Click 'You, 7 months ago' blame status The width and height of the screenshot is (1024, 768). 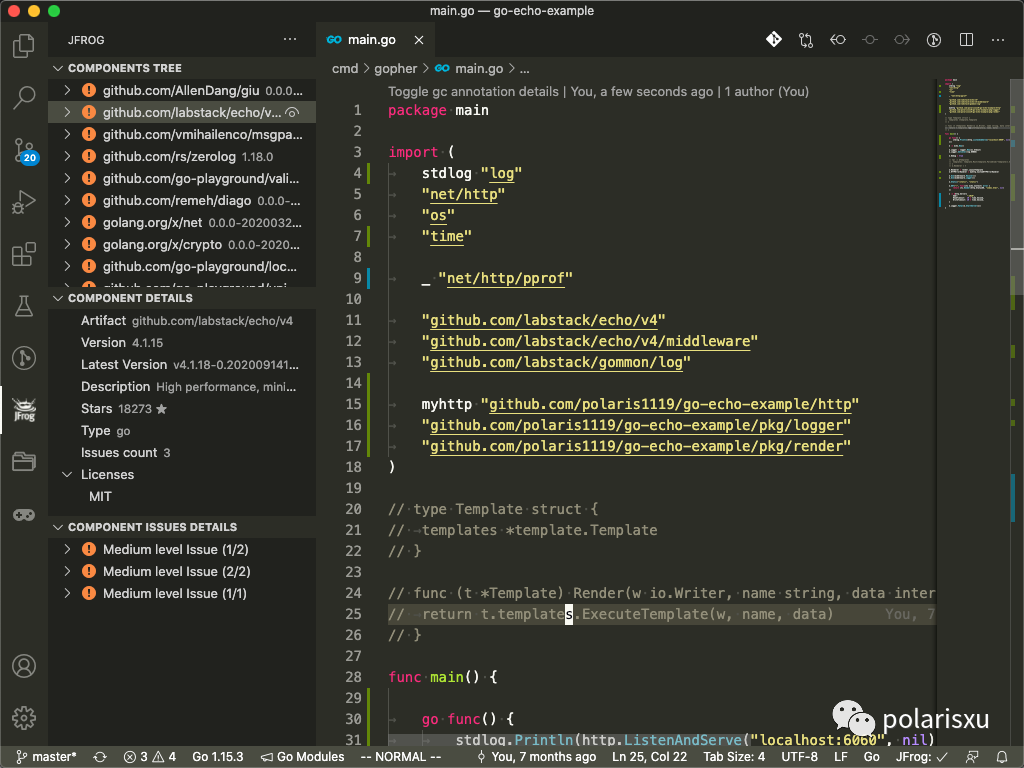(x=536, y=757)
